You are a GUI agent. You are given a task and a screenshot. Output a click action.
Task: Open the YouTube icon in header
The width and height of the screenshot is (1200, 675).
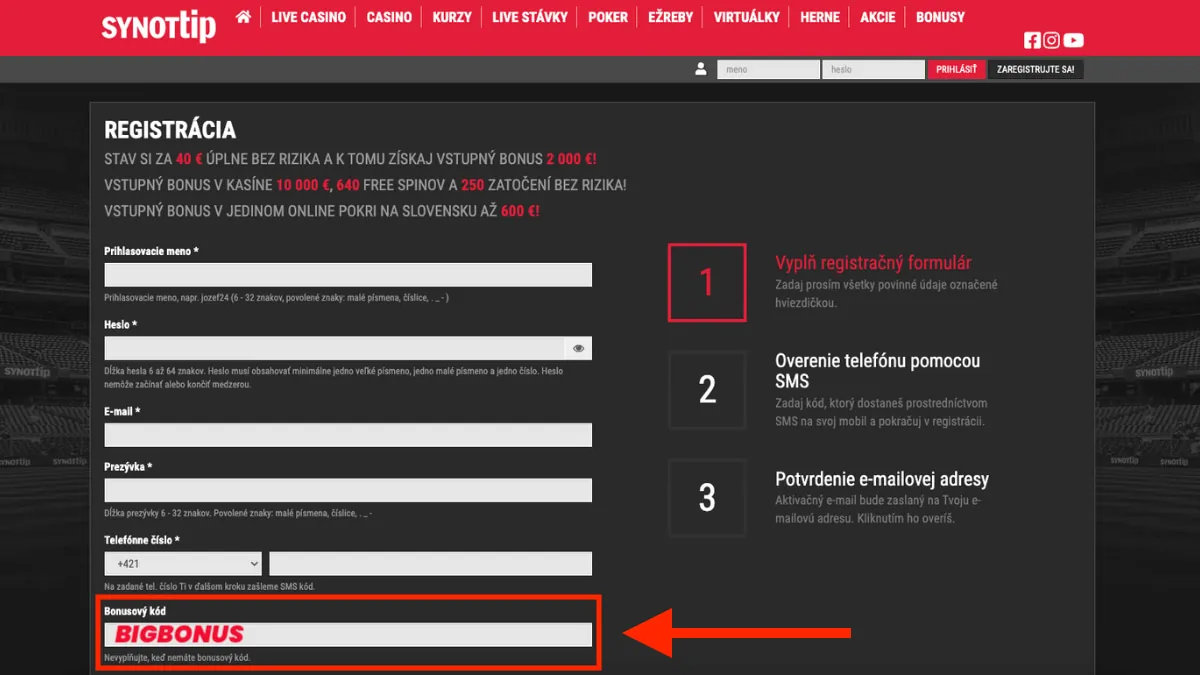click(x=1073, y=40)
